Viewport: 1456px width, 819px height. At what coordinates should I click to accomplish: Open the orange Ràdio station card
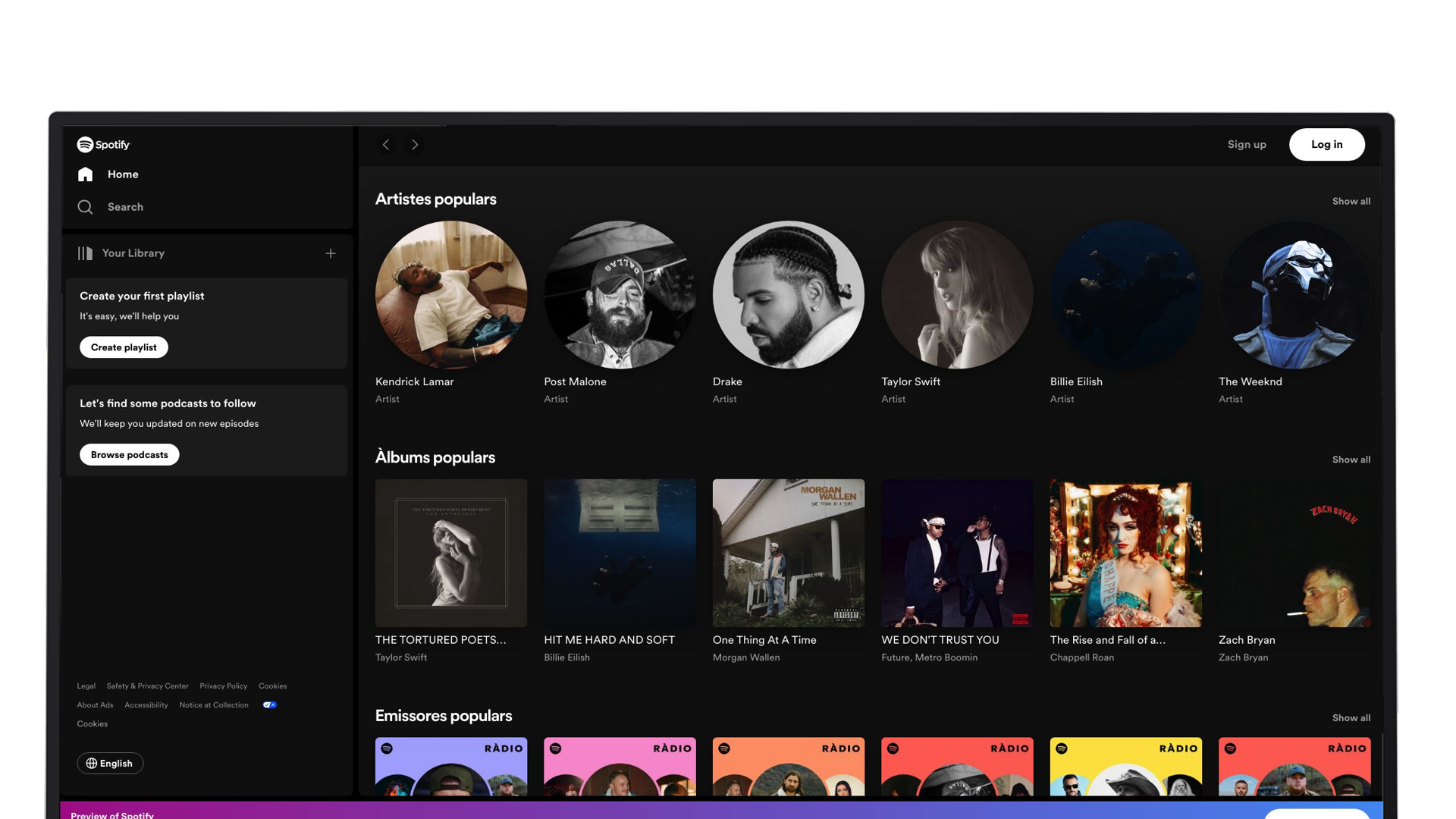click(x=789, y=767)
